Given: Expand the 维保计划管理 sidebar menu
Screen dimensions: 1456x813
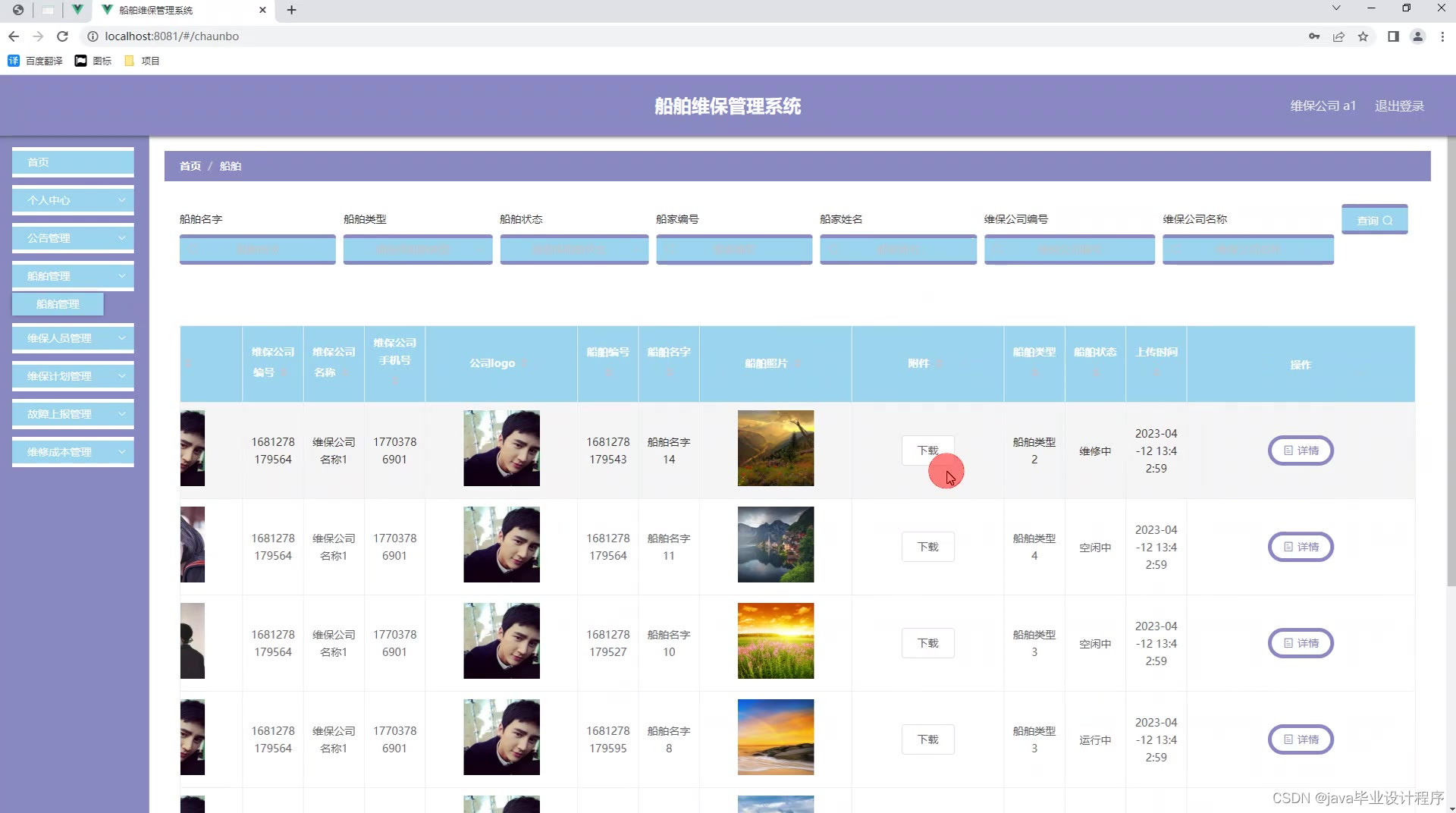Looking at the screenshot, I should click(73, 376).
